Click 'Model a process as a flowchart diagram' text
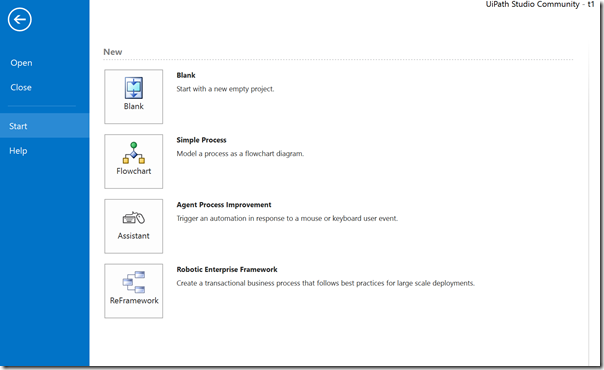Image resolution: width=604 pixels, height=370 pixels. pos(240,154)
